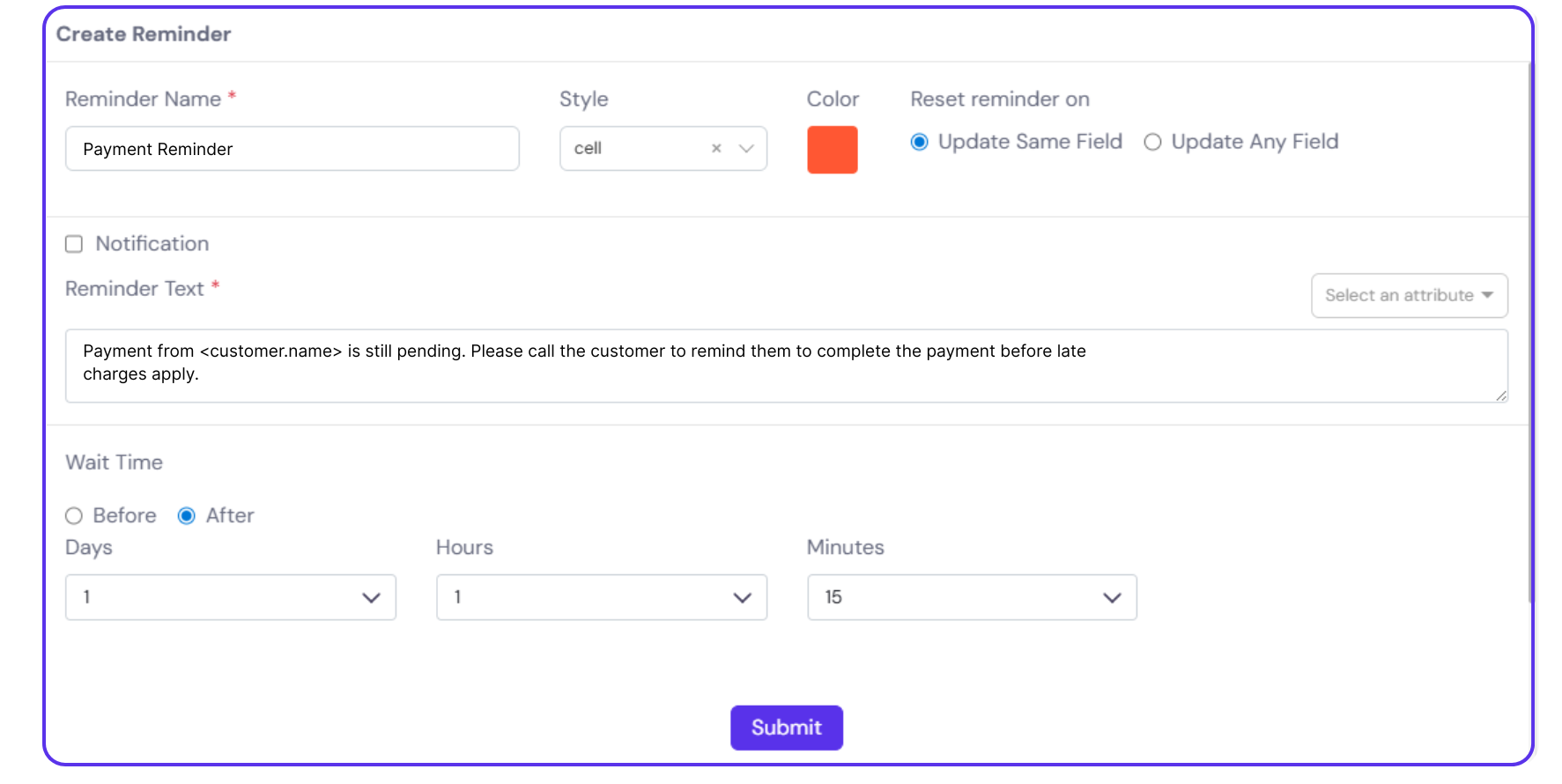The width and height of the screenshot is (1562, 784).
Task: Click the Days dropdown chevron arrow
Action: (371, 598)
